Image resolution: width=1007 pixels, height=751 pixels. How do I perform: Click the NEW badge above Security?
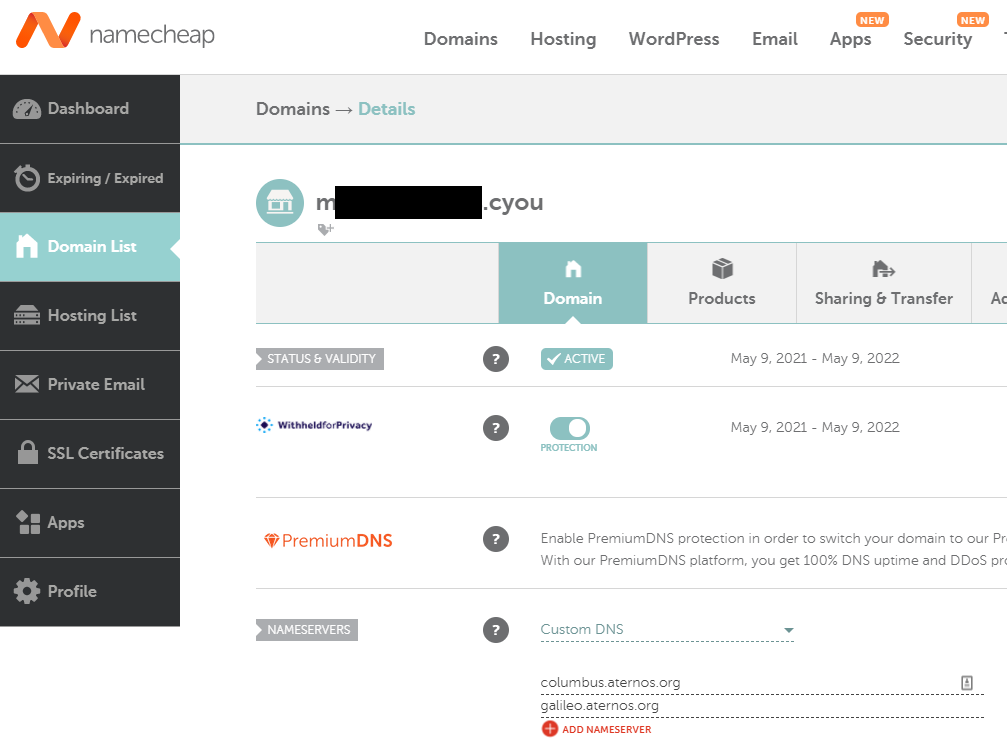point(973,20)
